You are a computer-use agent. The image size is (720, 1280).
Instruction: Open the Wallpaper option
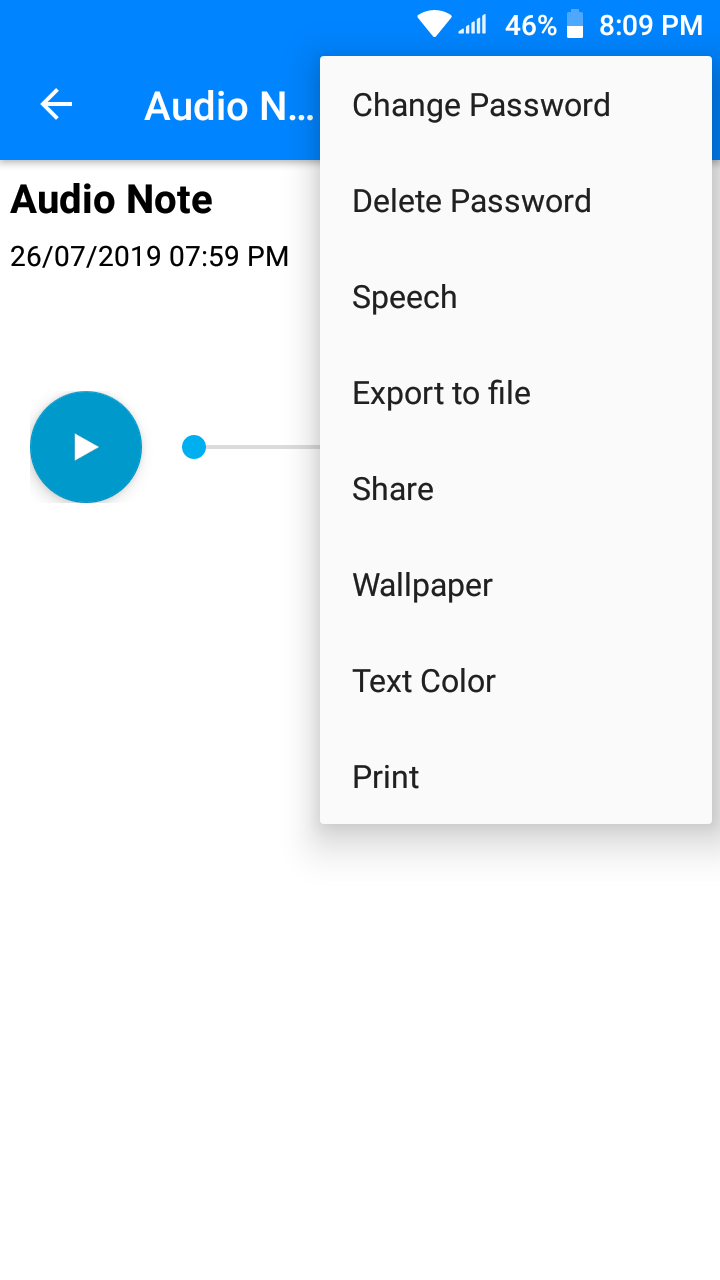click(516, 585)
